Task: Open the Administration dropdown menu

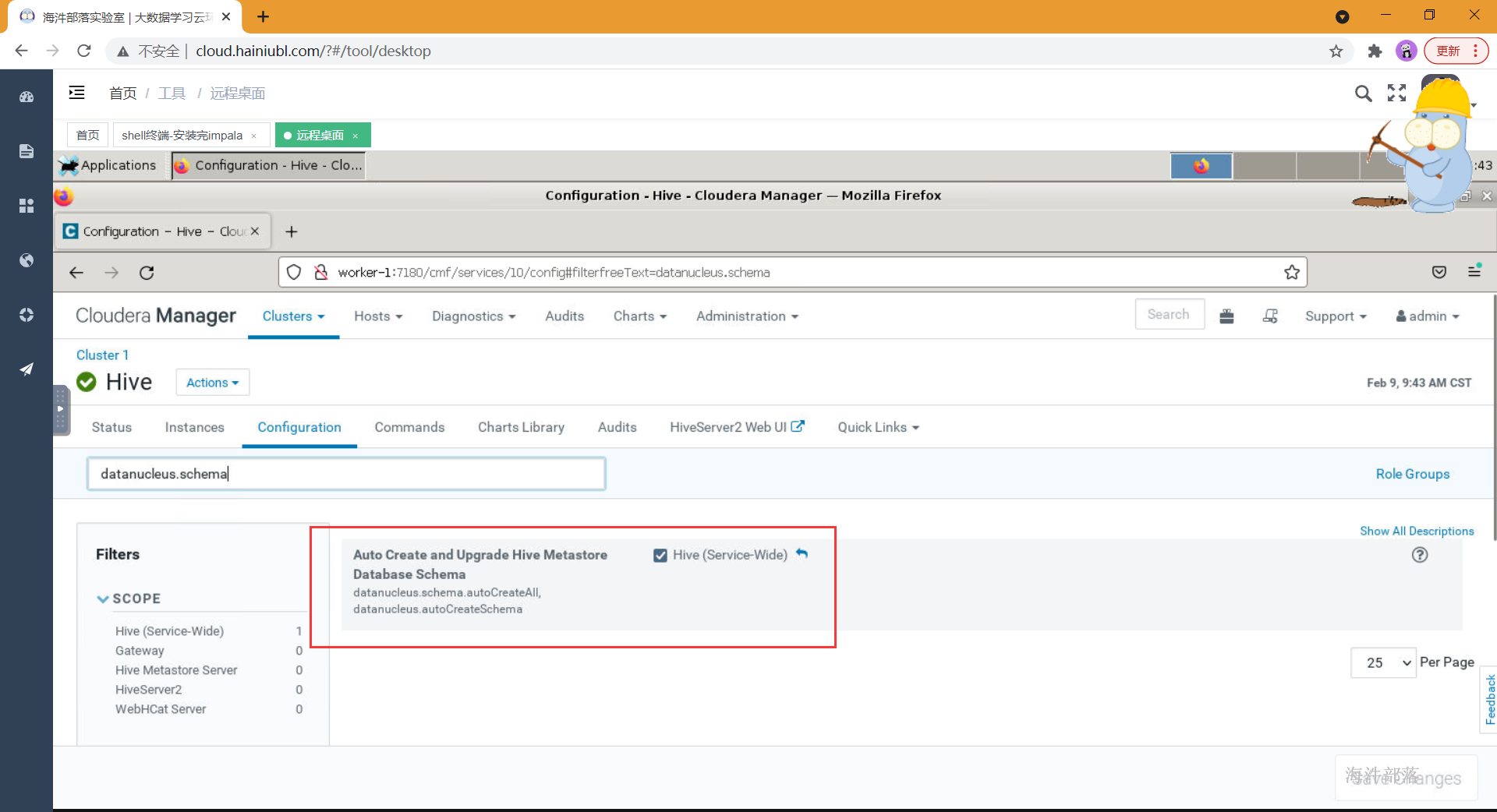Action: [x=747, y=316]
